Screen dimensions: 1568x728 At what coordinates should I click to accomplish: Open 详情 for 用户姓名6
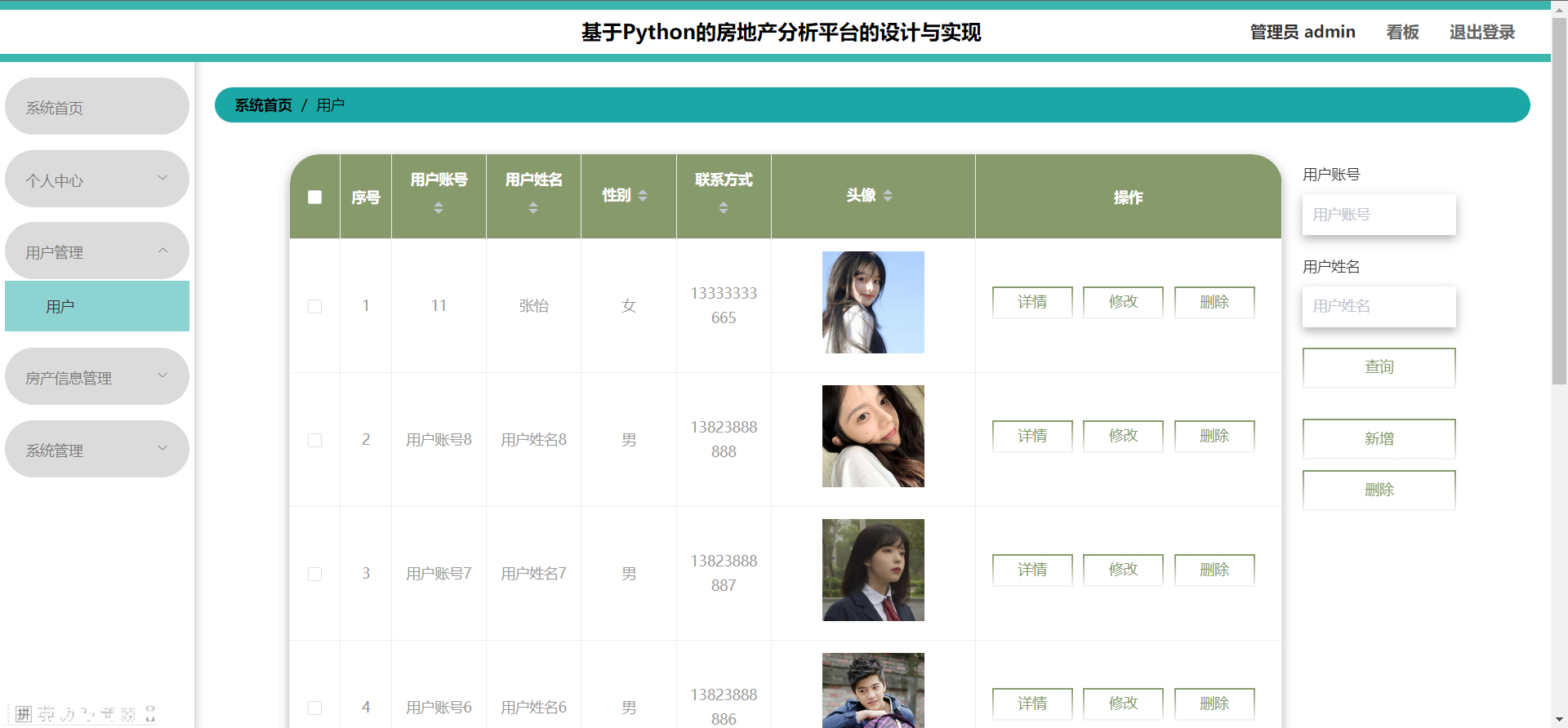click(x=1032, y=704)
